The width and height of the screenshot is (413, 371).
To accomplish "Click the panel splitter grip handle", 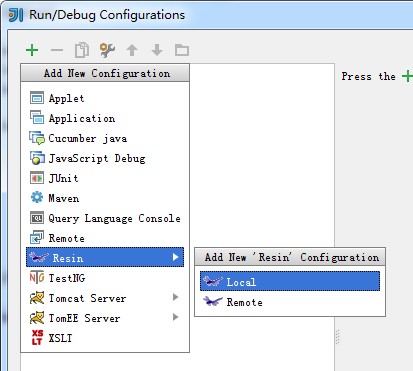I will coord(337,337).
